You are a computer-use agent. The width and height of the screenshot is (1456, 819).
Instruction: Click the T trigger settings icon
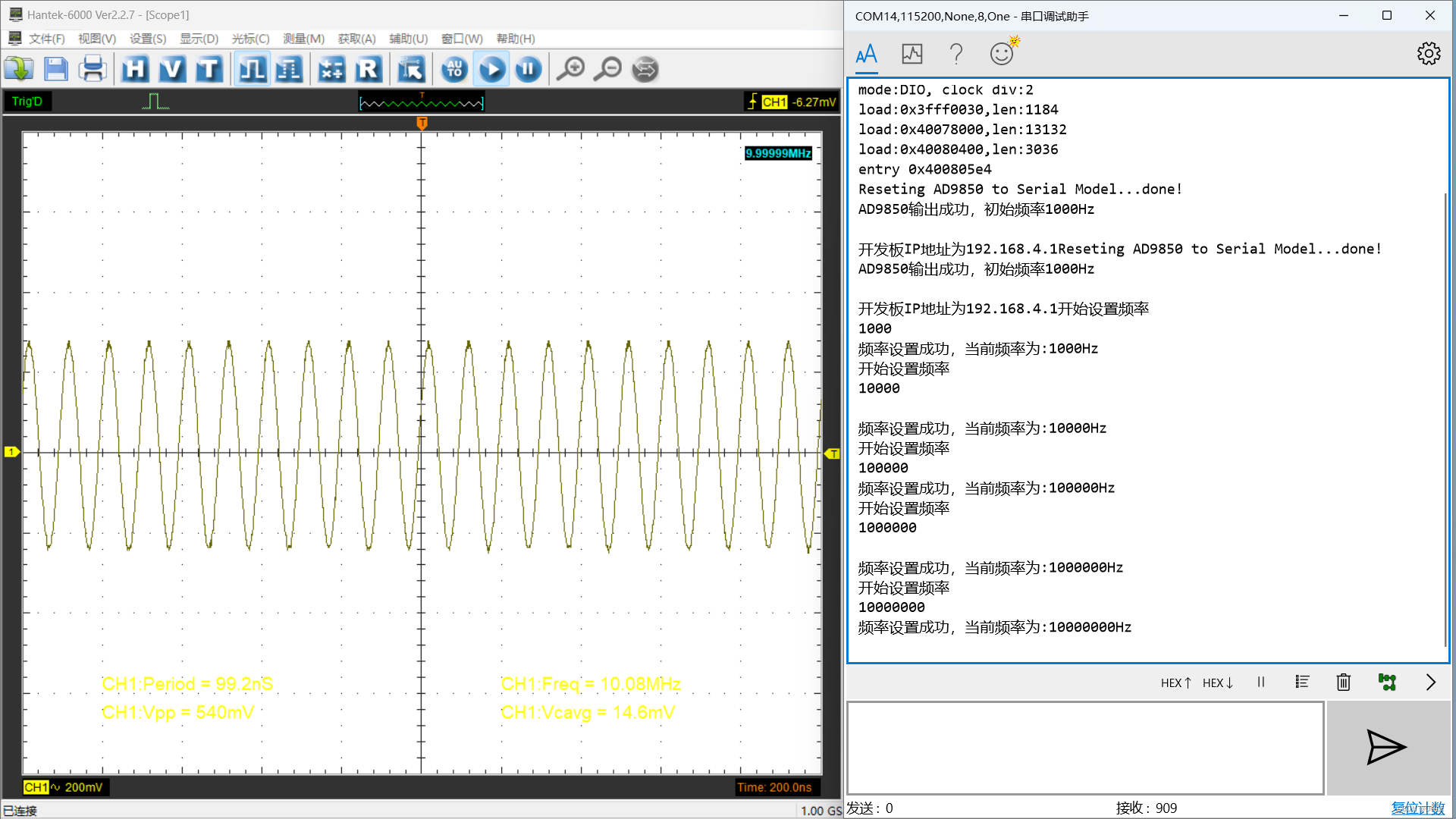(x=209, y=70)
